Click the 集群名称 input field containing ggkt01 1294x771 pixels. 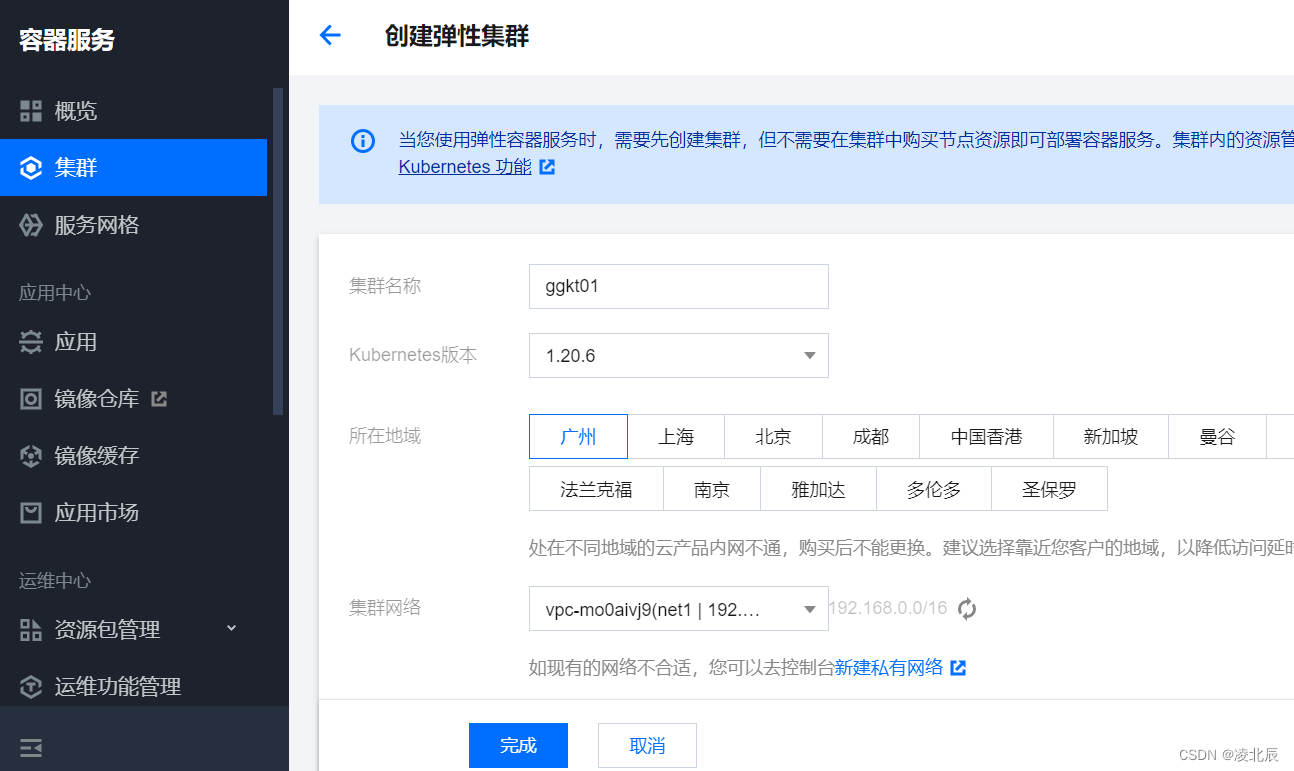[678, 287]
